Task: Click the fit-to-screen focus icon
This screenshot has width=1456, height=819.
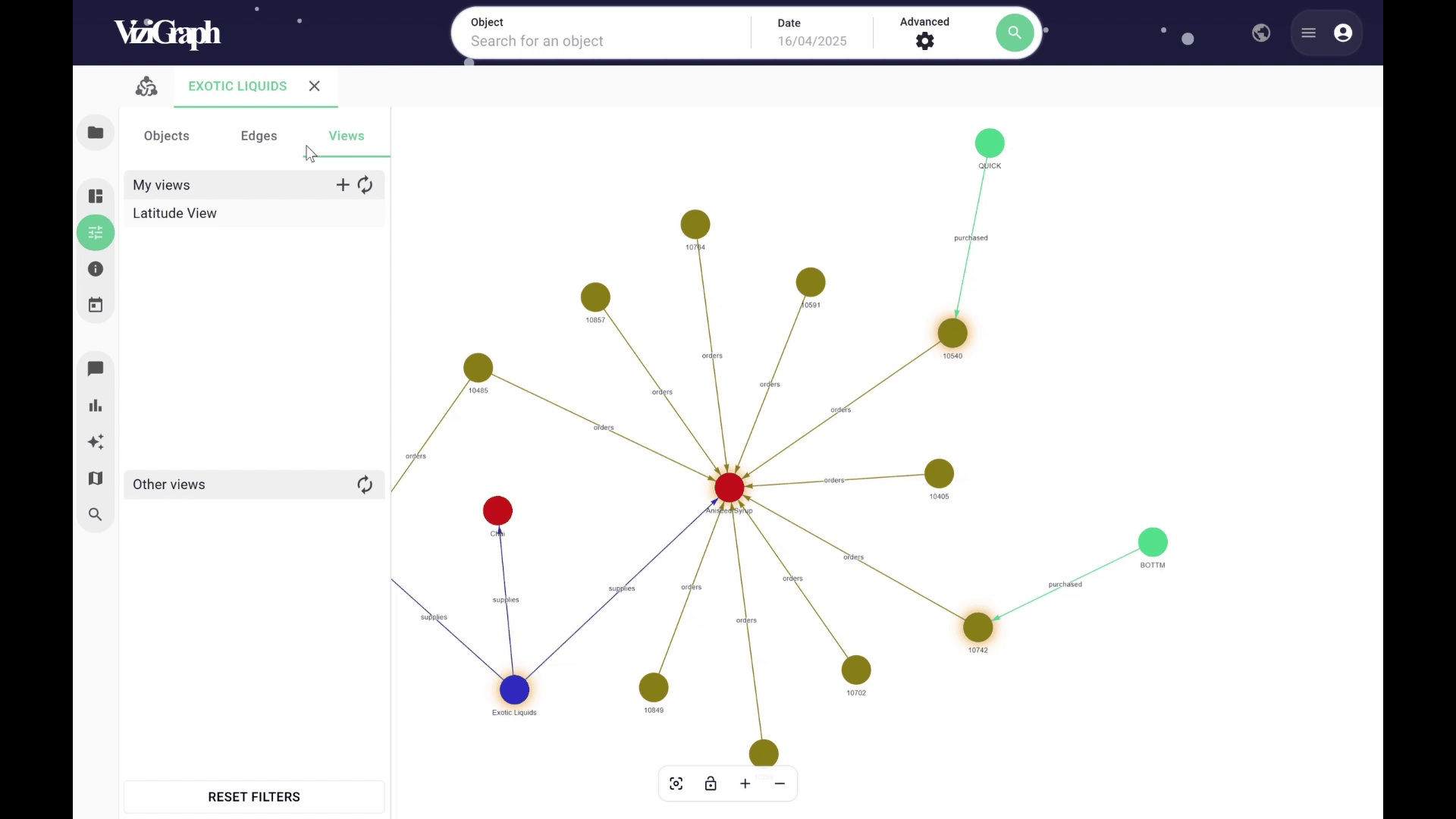Action: [676, 783]
